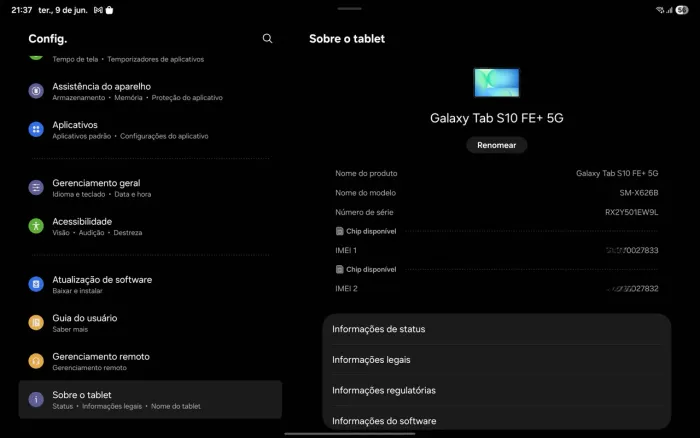700x438 pixels.
Task: Tap the Gerenciamento remoto headset icon
Action: tap(36, 361)
